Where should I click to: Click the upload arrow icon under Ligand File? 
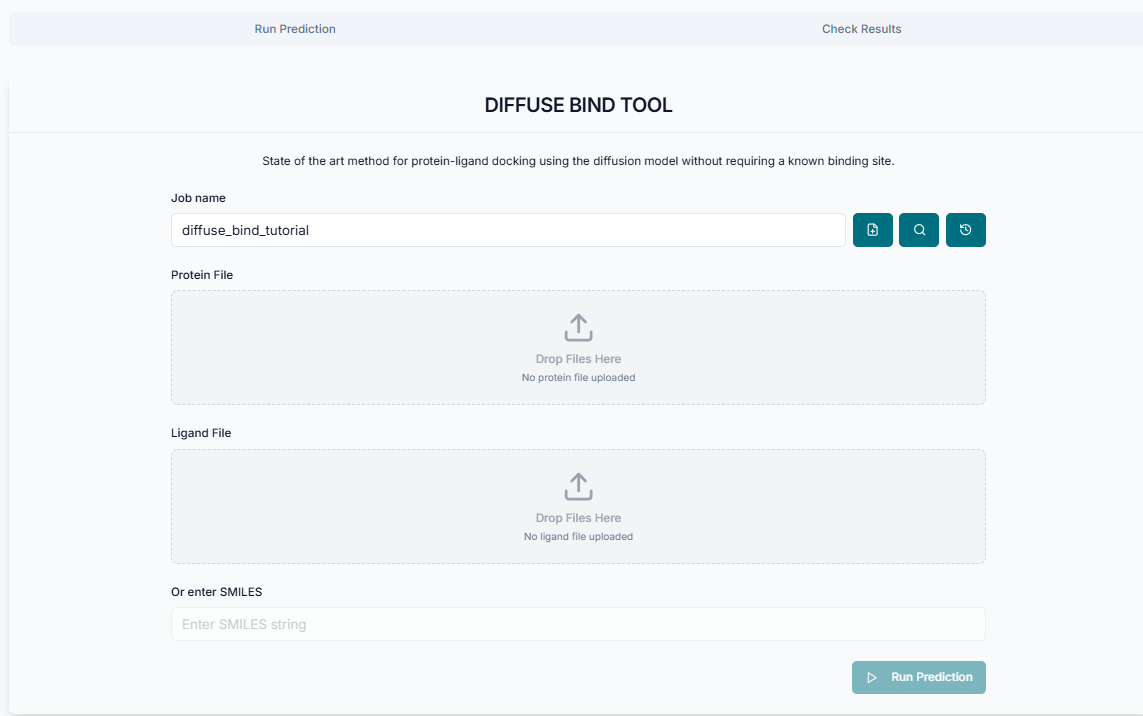578,487
